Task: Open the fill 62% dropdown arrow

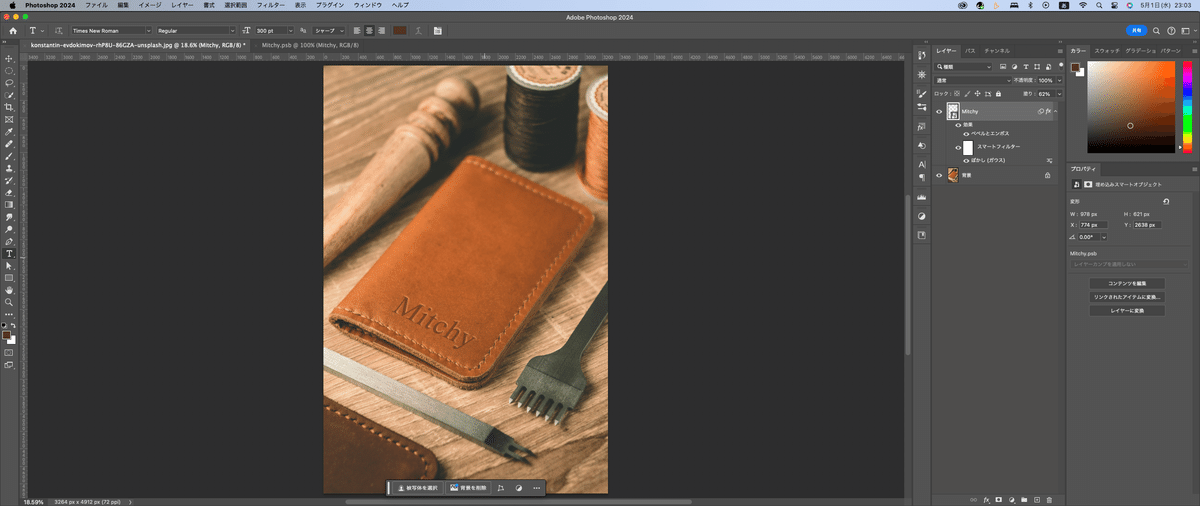Action: pos(1059,94)
